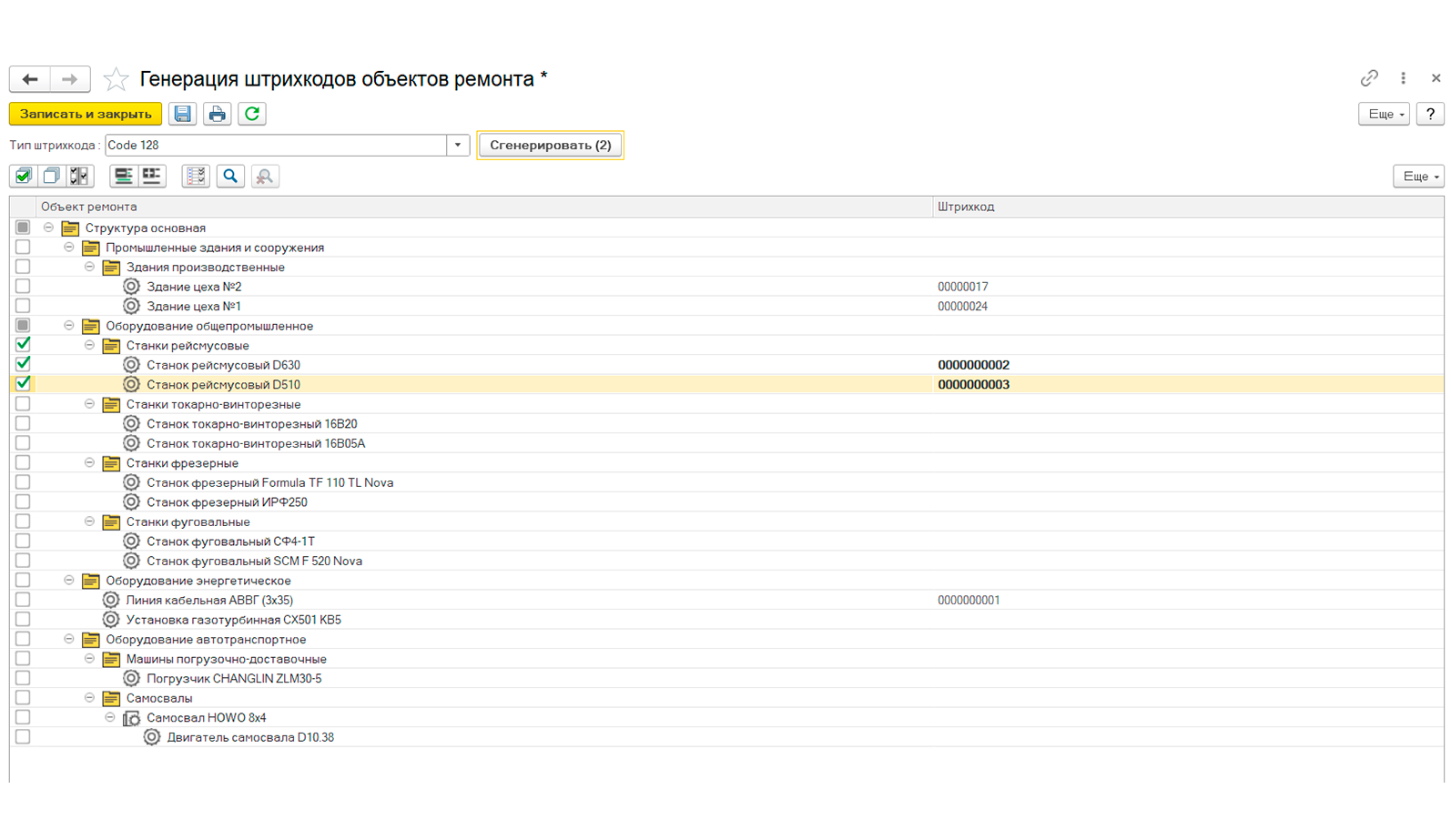This screenshot has width=1451, height=840.
Task: Copy link using the chain icon
Action: [1369, 78]
